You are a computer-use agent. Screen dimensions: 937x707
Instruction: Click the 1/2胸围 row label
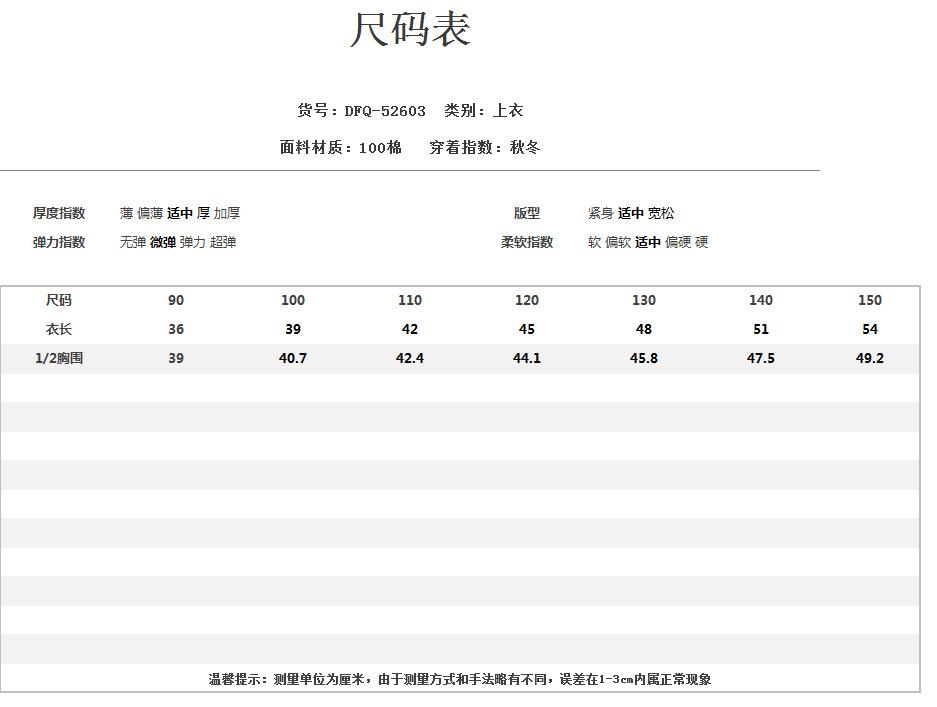point(59,358)
